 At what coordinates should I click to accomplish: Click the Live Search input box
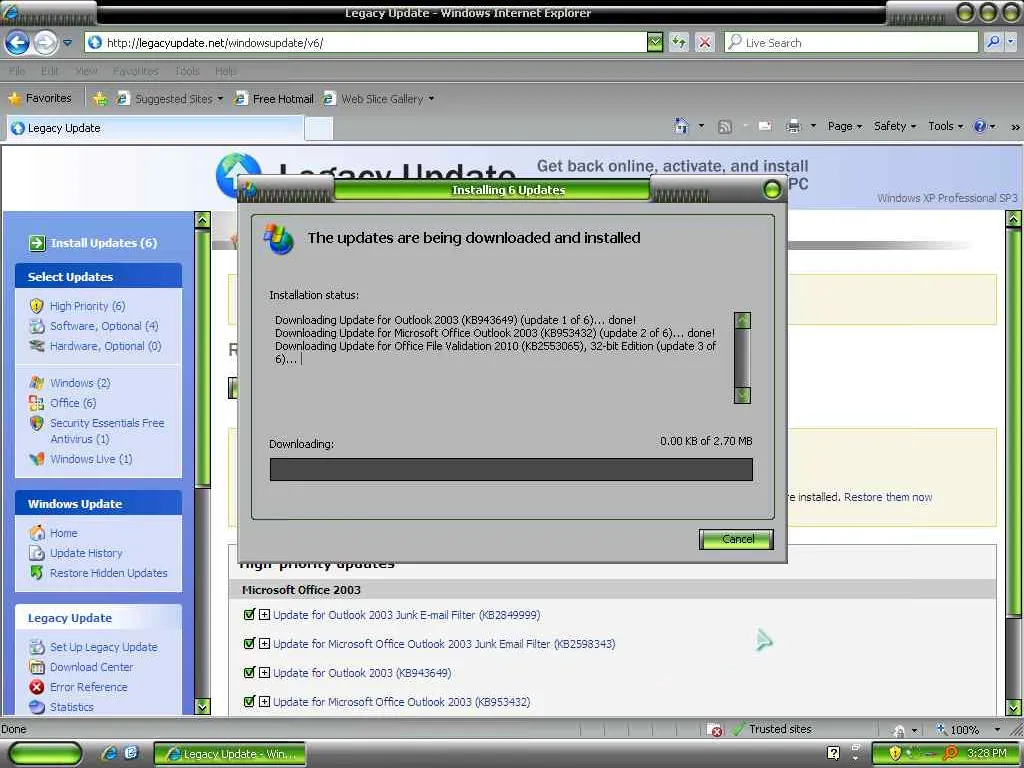[x=851, y=43]
